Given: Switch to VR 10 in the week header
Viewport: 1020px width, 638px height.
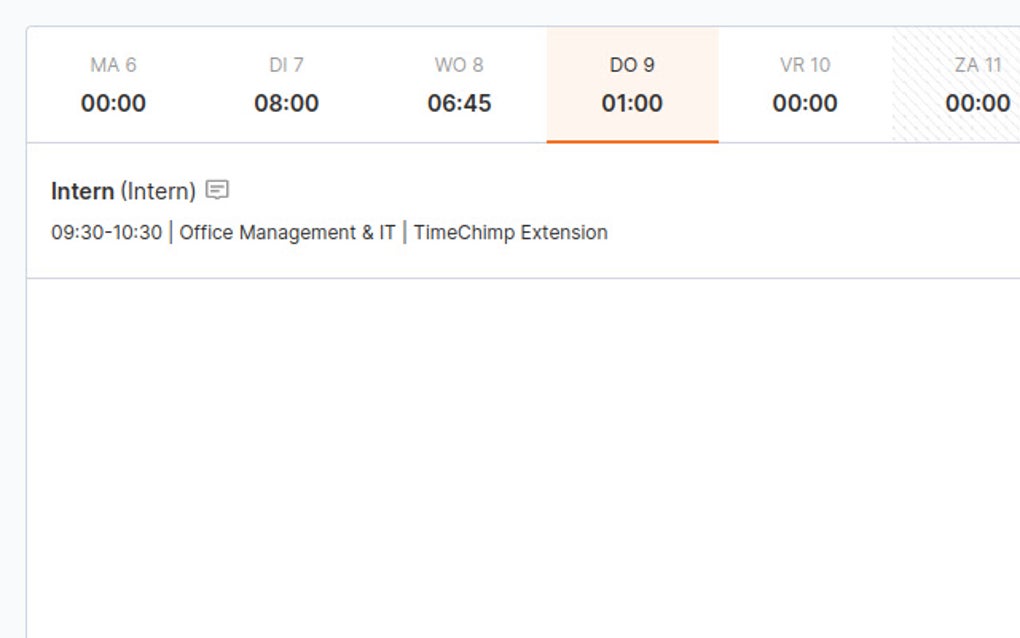Looking at the screenshot, I should [x=803, y=84].
